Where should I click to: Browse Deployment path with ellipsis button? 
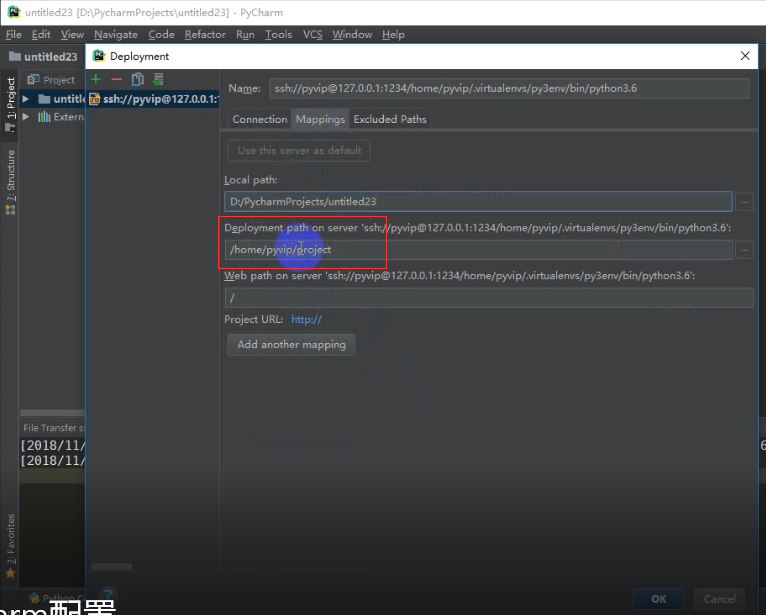click(x=745, y=250)
